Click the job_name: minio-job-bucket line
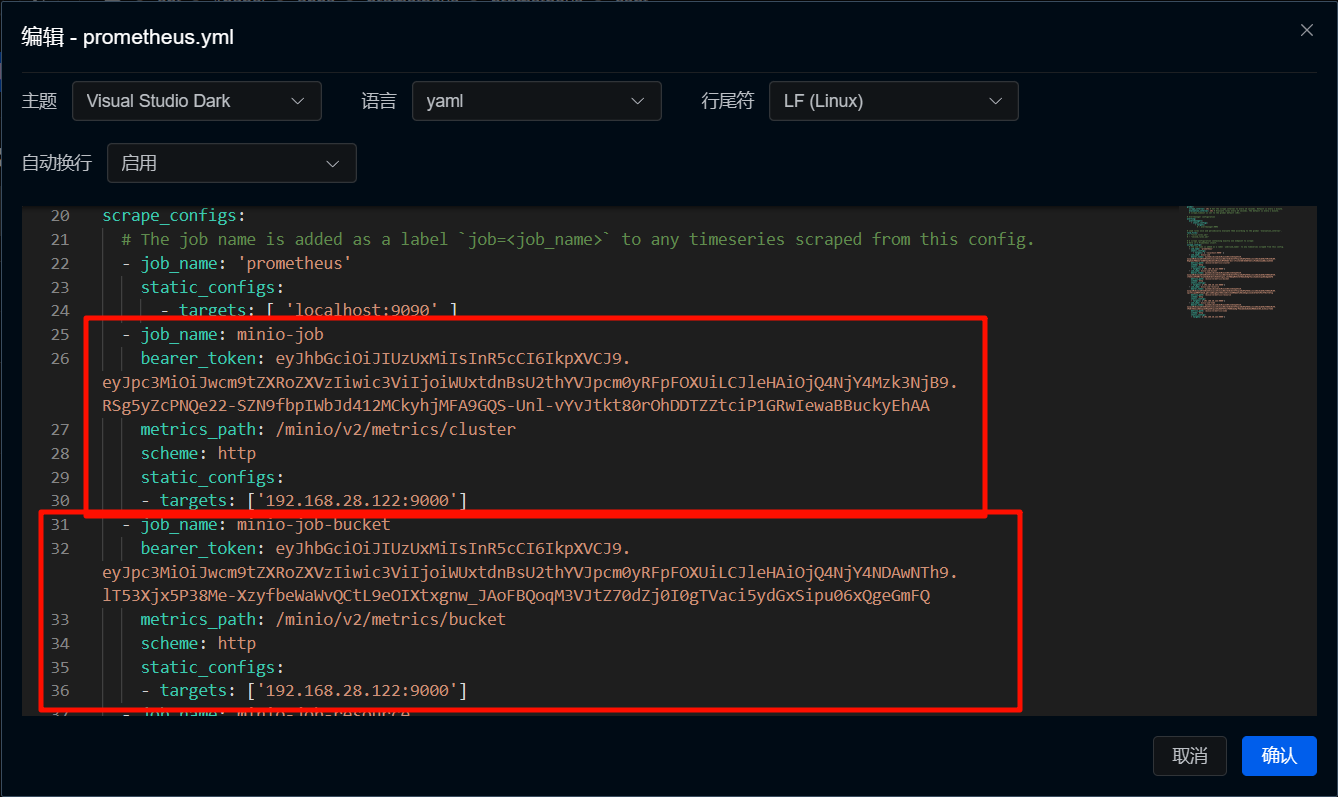This screenshot has width=1338, height=797. (x=255, y=524)
